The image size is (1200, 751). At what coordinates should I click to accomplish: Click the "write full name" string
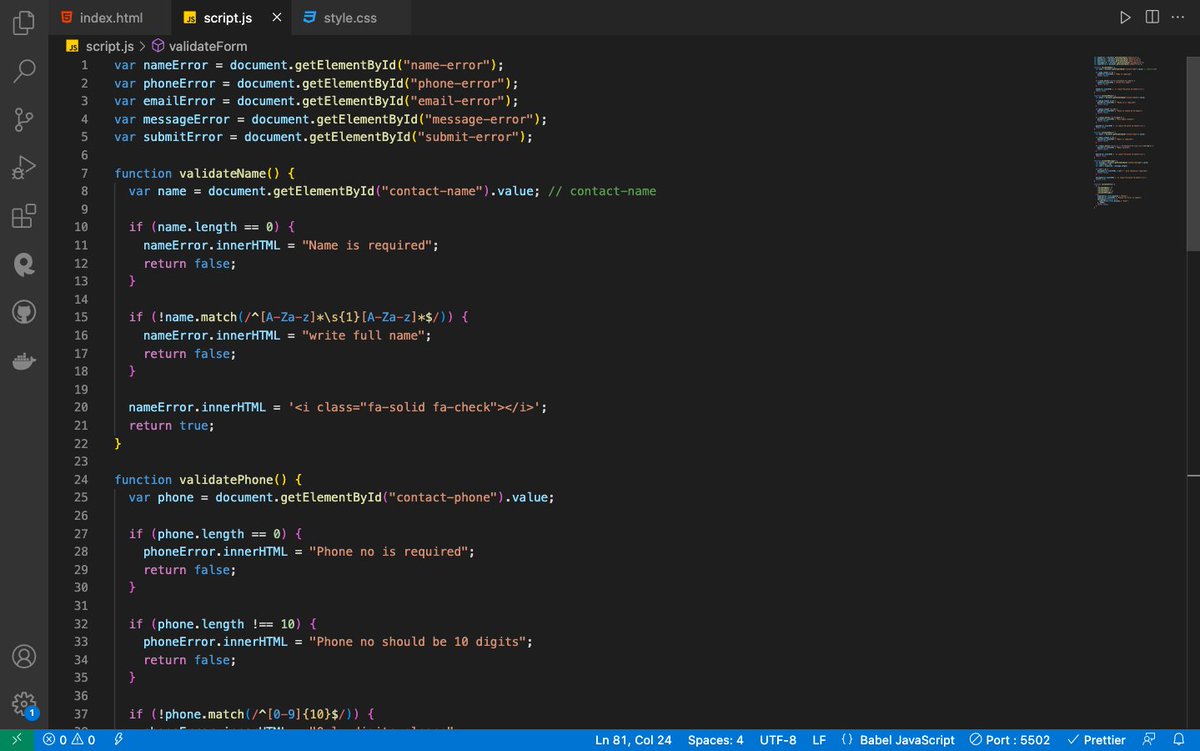click(x=363, y=335)
